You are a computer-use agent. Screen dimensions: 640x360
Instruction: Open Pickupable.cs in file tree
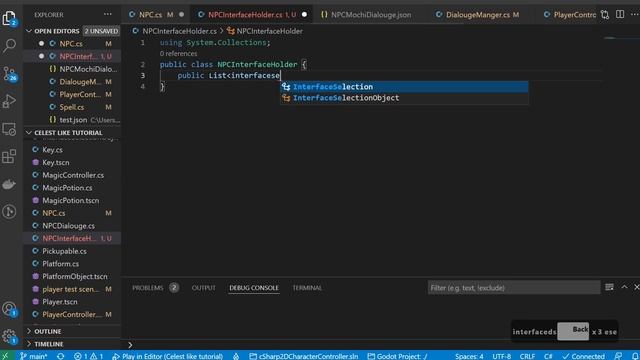(x=72, y=251)
